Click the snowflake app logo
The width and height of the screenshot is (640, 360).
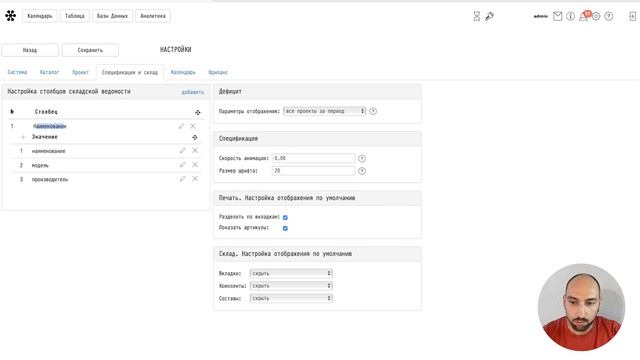pos(11,16)
